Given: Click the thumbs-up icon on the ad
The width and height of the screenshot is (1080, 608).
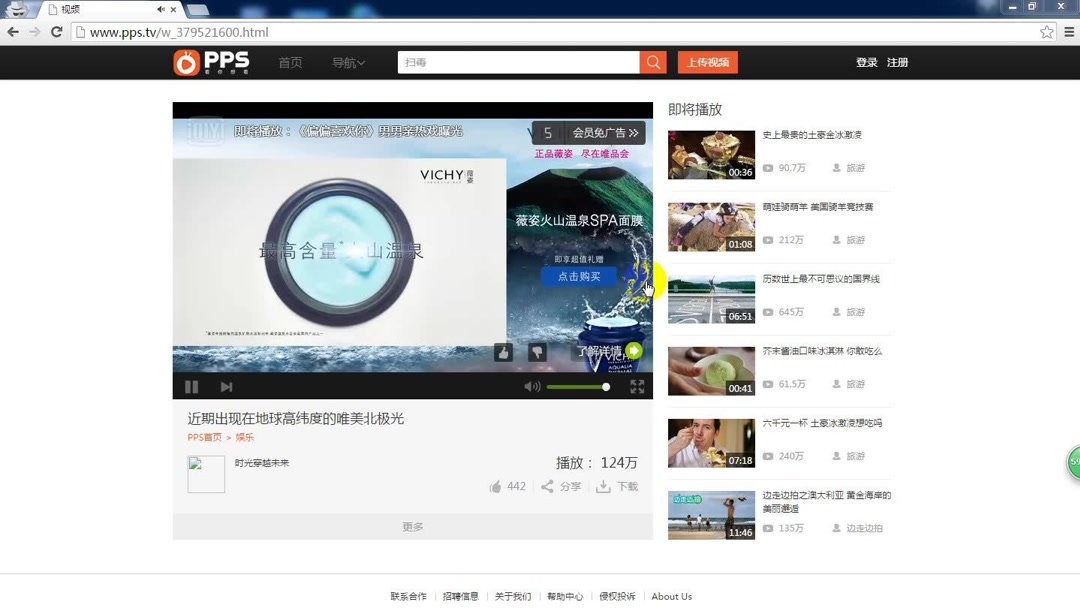Looking at the screenshot, I should click(x=503, y=352).
